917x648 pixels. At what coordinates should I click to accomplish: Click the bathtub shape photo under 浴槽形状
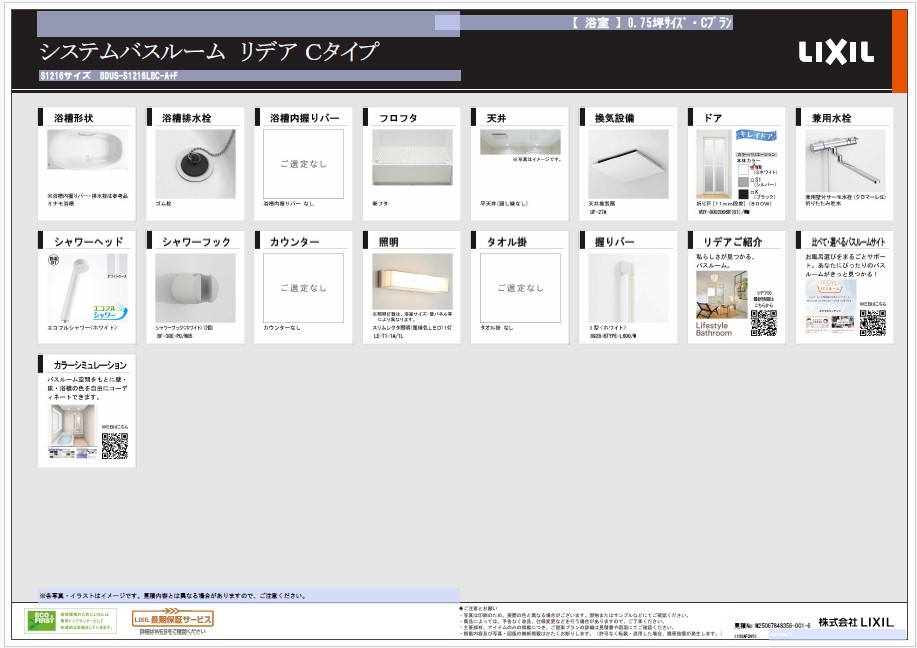[87, 150]
